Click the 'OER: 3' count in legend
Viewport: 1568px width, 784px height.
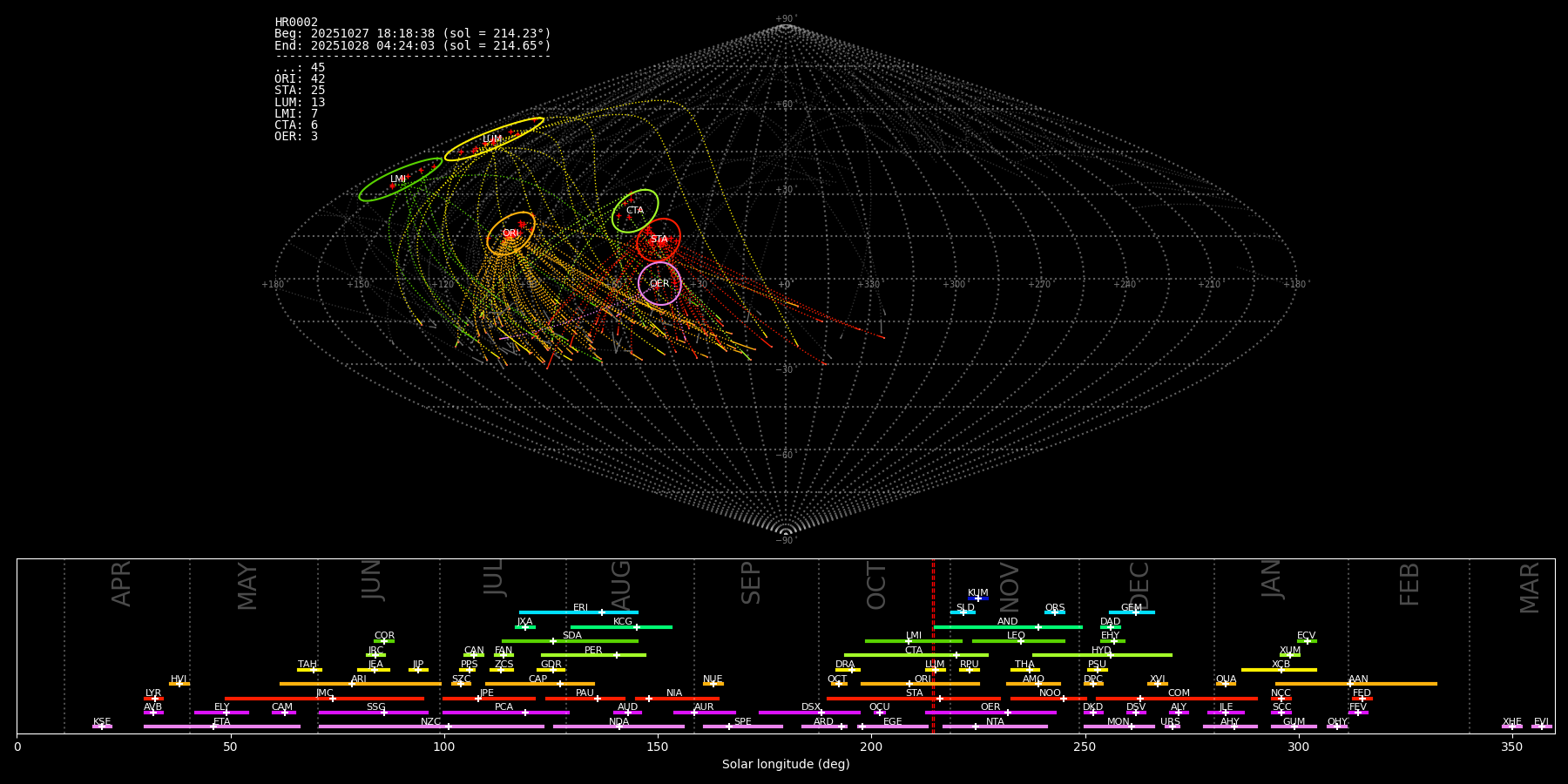coord(296,137)
